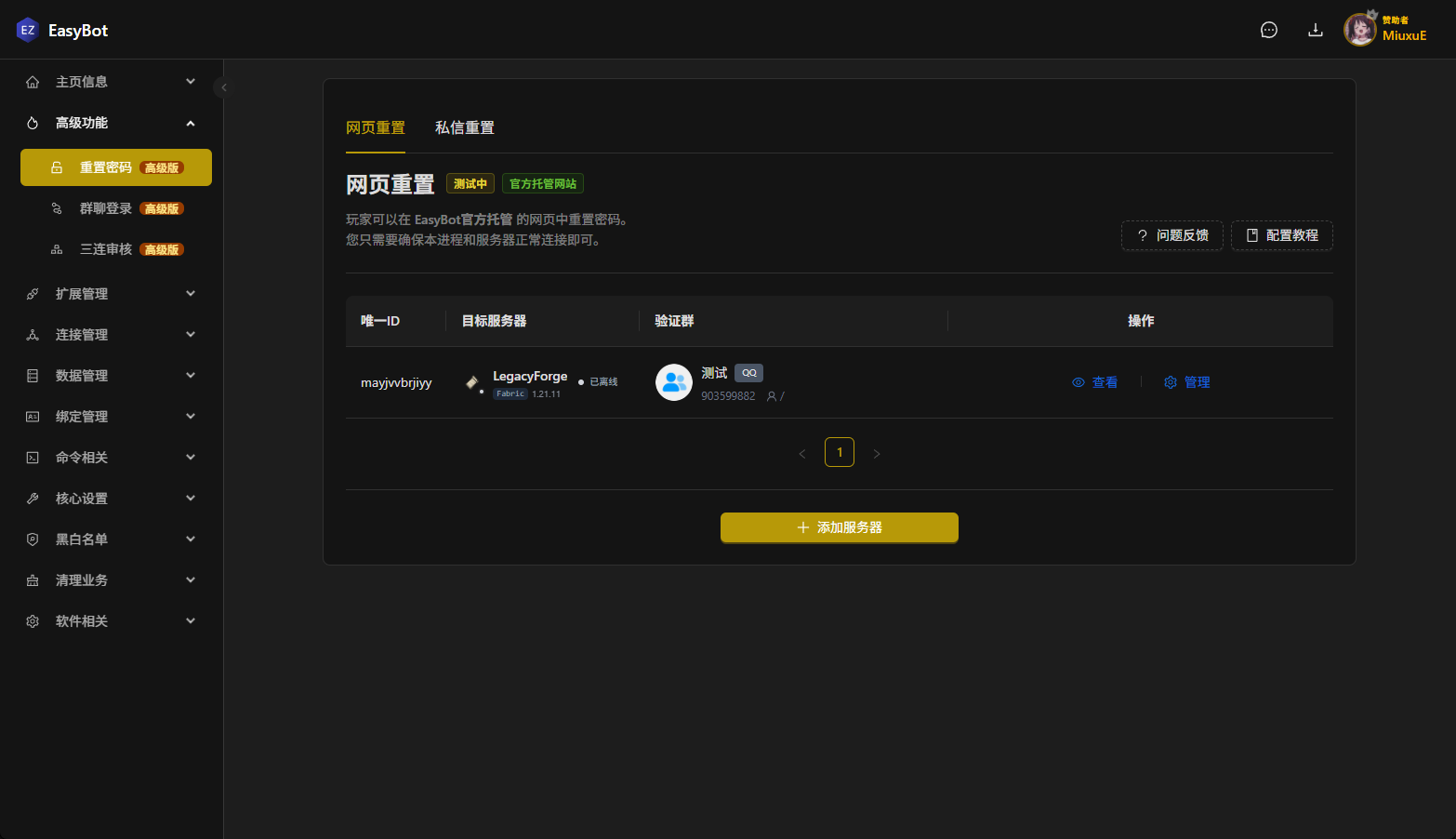Open the chat message icon in header
The height and width of the screenshot is (839, 1456).
tap(1268, 31)
